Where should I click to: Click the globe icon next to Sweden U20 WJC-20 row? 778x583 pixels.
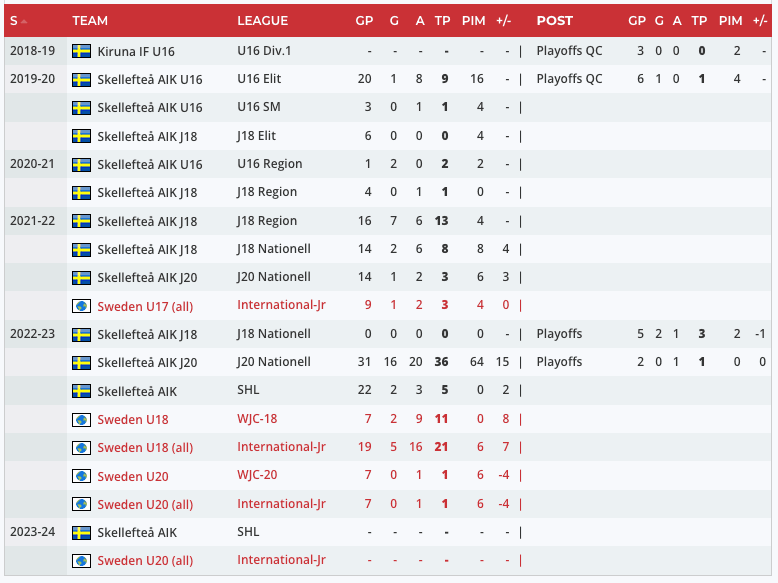(x=82, y=476)
